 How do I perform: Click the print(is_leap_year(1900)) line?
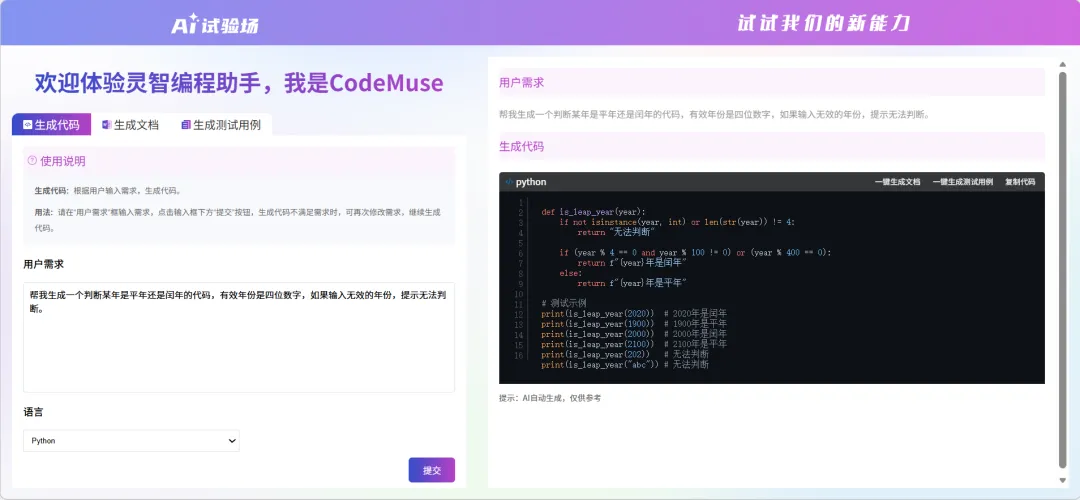click(x=634, y=324)
